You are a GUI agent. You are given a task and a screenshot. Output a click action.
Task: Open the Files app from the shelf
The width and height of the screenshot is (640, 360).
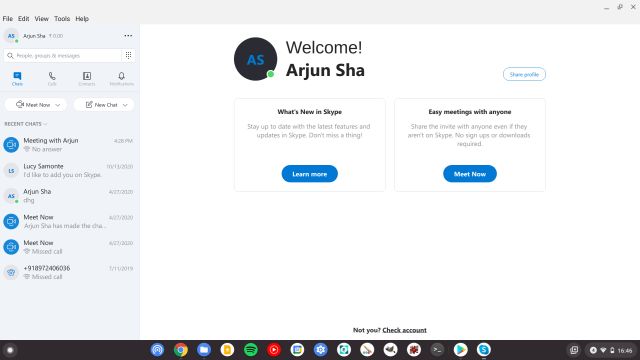pyautogui.click(x=204, y=350)
